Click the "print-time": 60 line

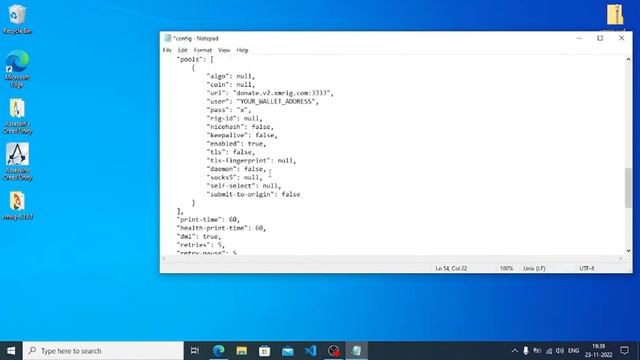coord(208,220)
